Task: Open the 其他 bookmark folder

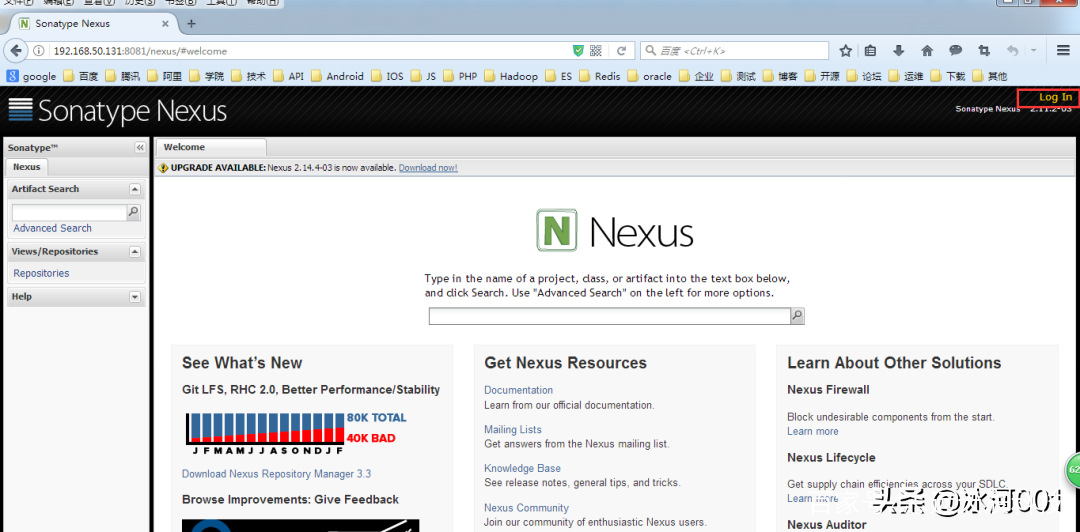Action: click(989, 76)
